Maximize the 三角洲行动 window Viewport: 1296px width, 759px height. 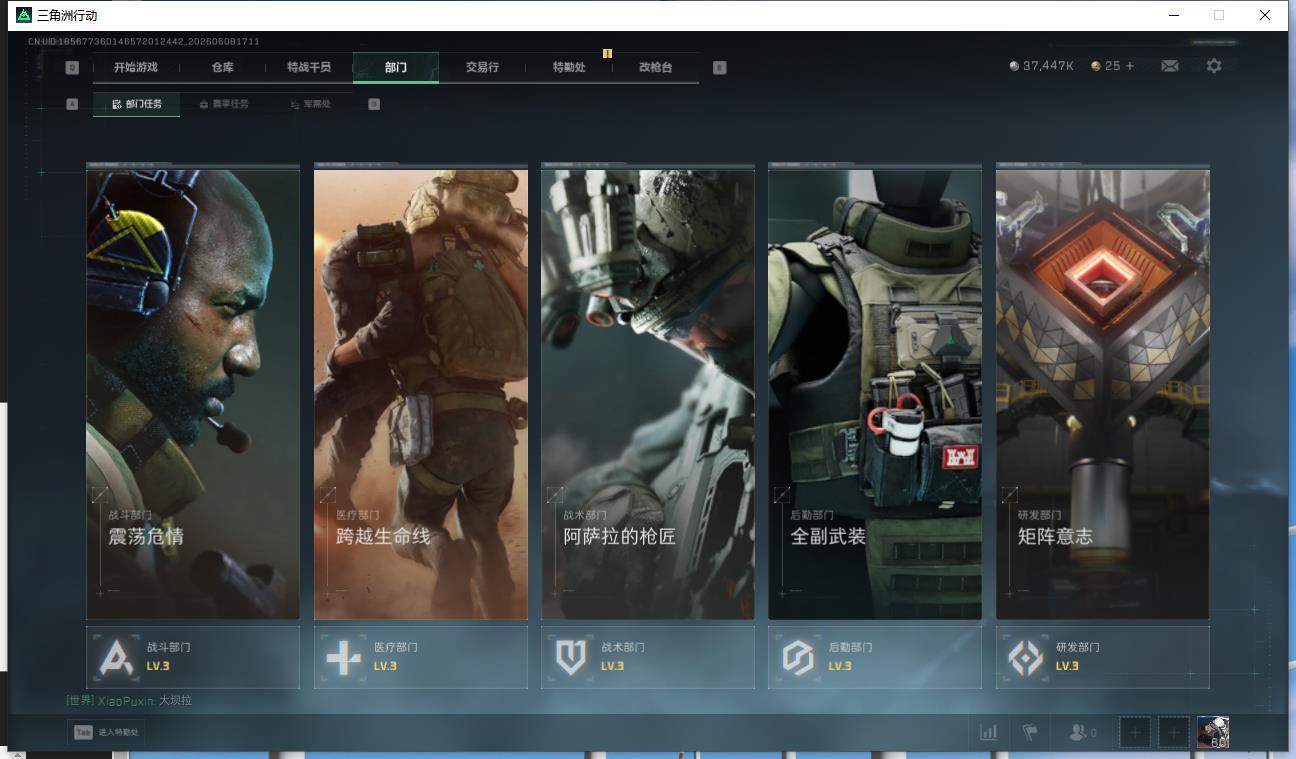click(1219, 15)
